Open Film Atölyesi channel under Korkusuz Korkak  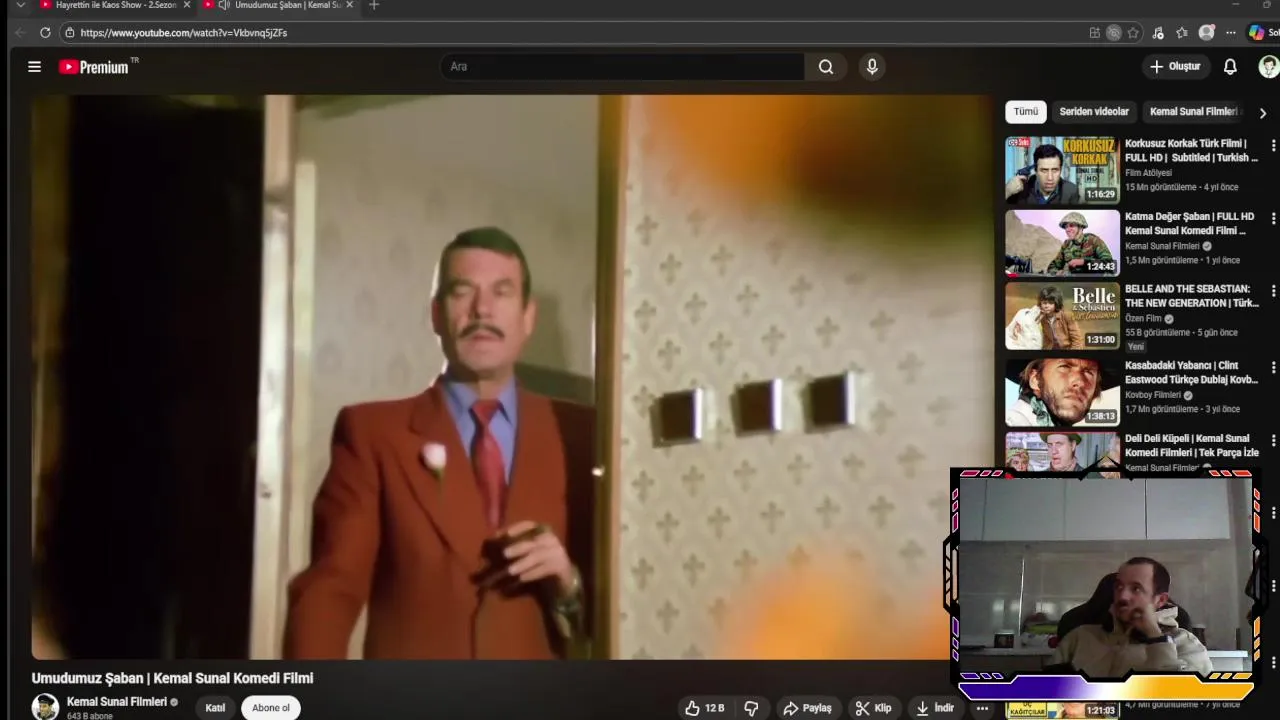coord(1148,173)
